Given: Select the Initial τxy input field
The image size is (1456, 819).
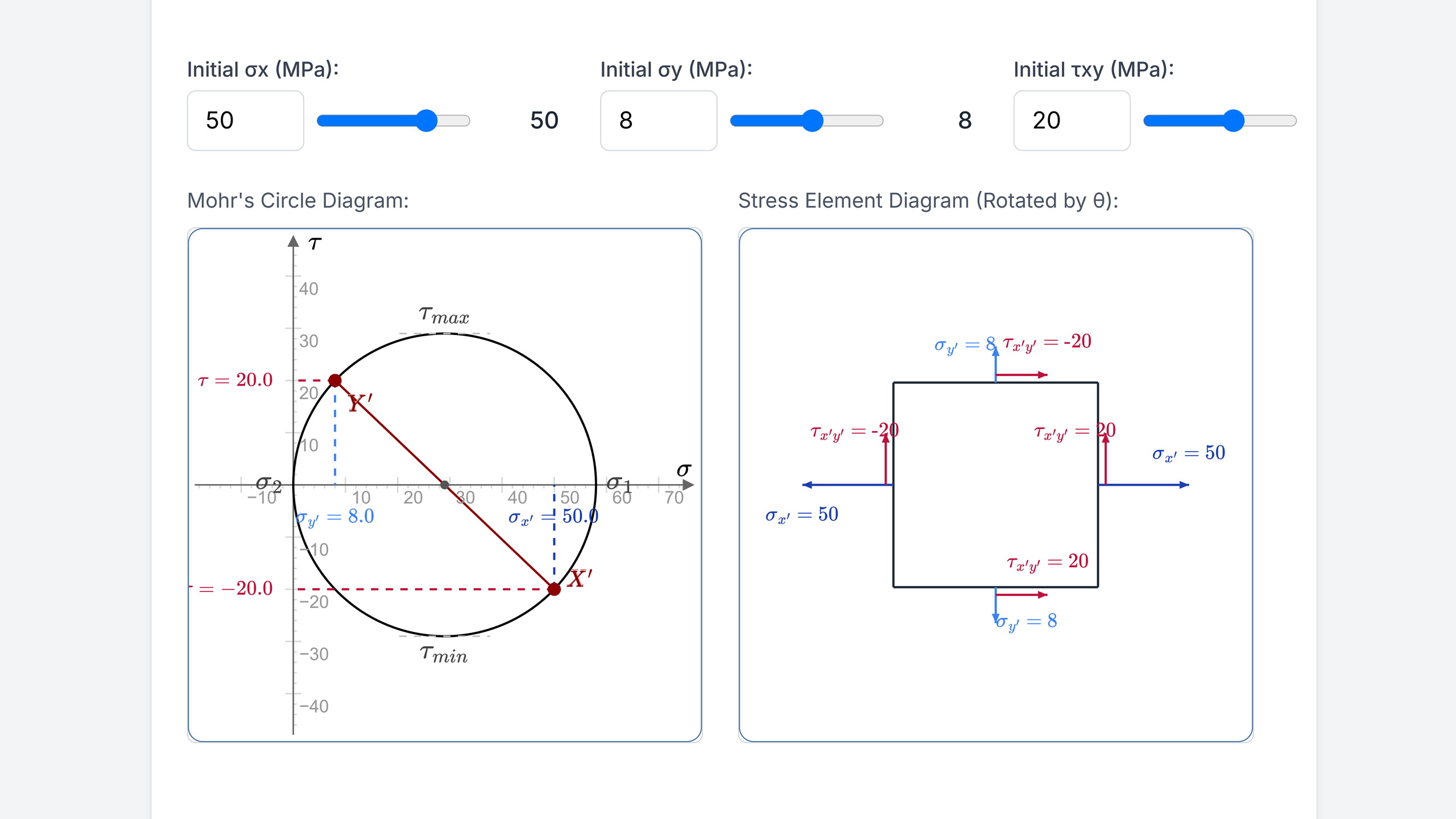Looking at the screenshot, I should coord(1072,121).
